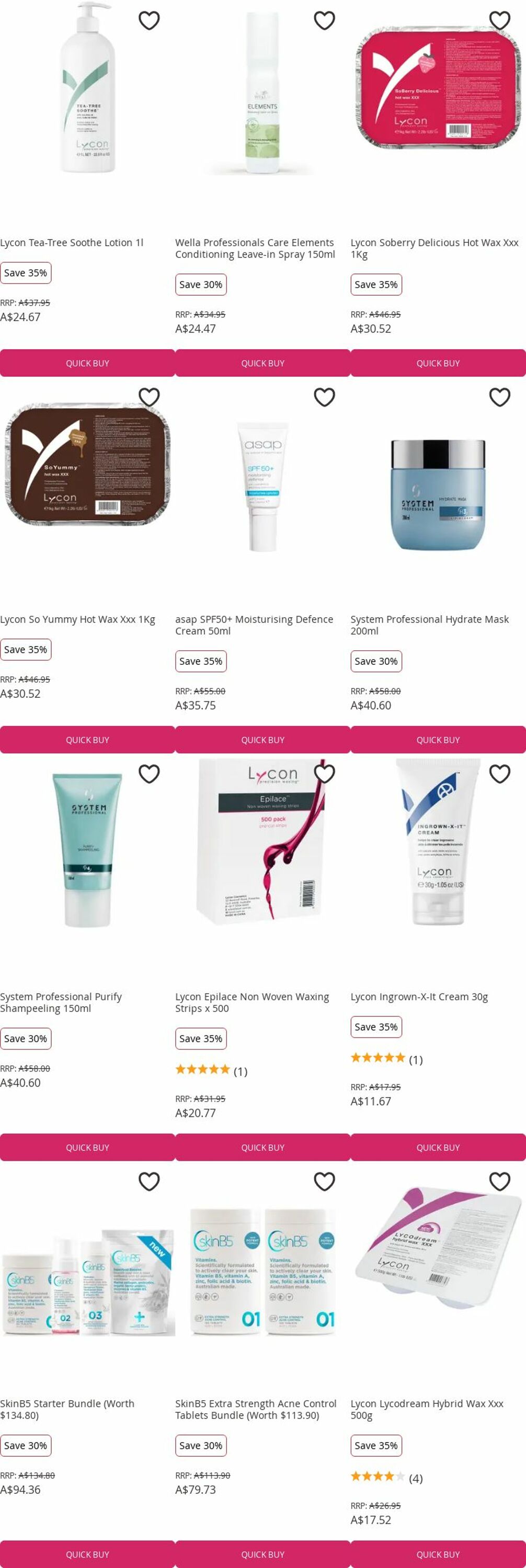Heart the SkinB5 Starter Bundle

tap(149, 1181)
